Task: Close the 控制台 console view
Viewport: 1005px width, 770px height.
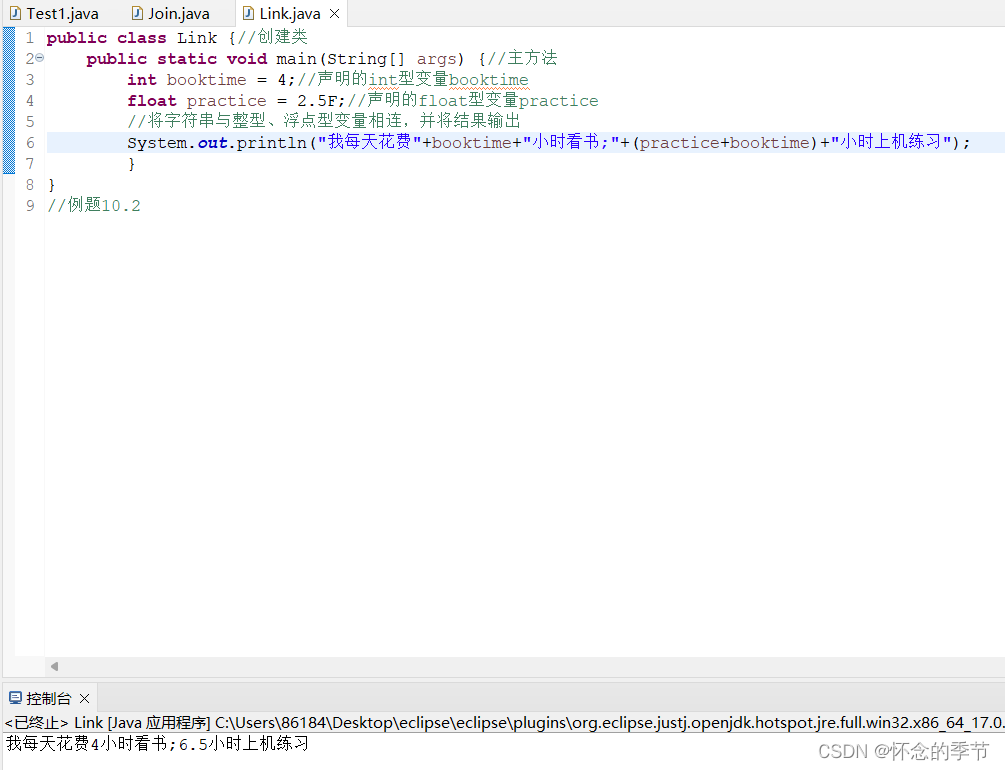Action: pos(84,698)
